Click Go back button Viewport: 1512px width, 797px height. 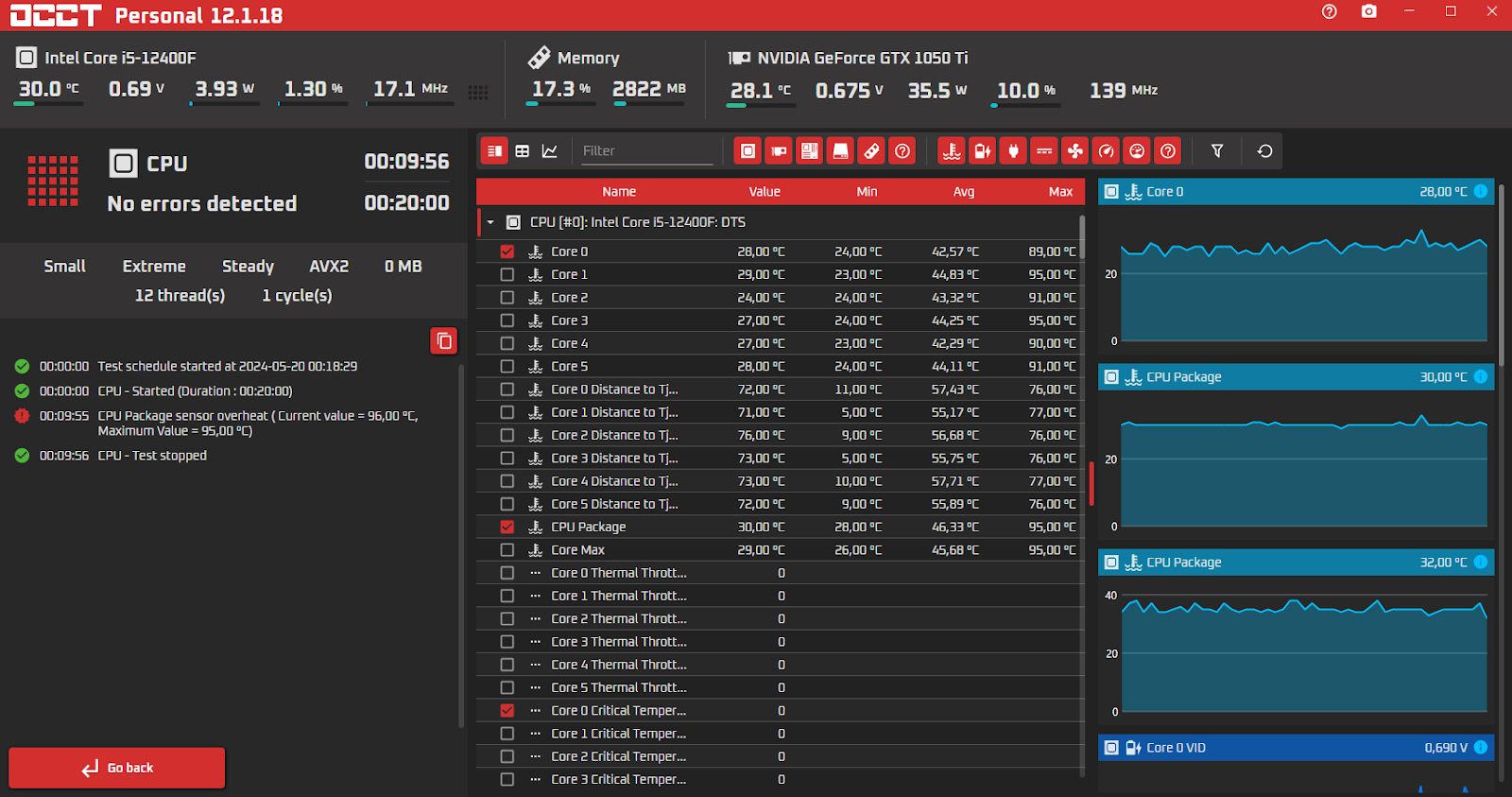[117, 768]
